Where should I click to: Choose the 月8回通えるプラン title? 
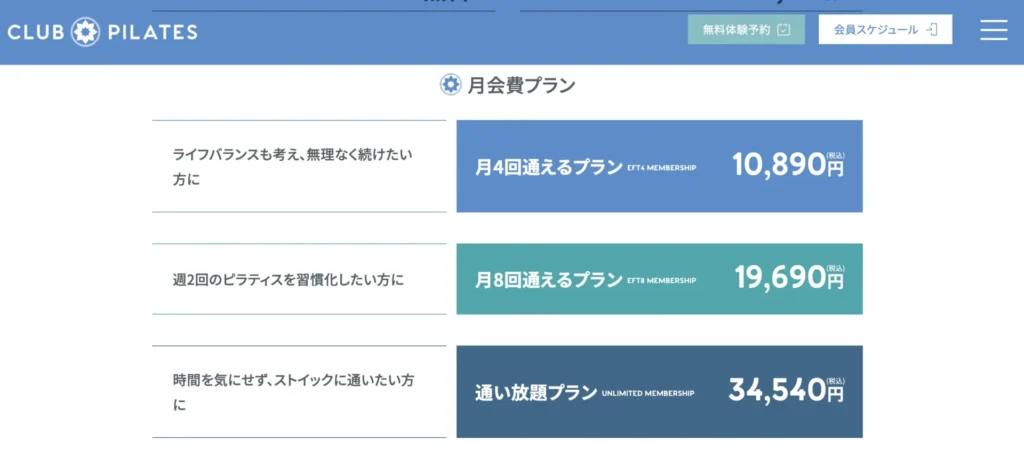(x=548, y=279)
